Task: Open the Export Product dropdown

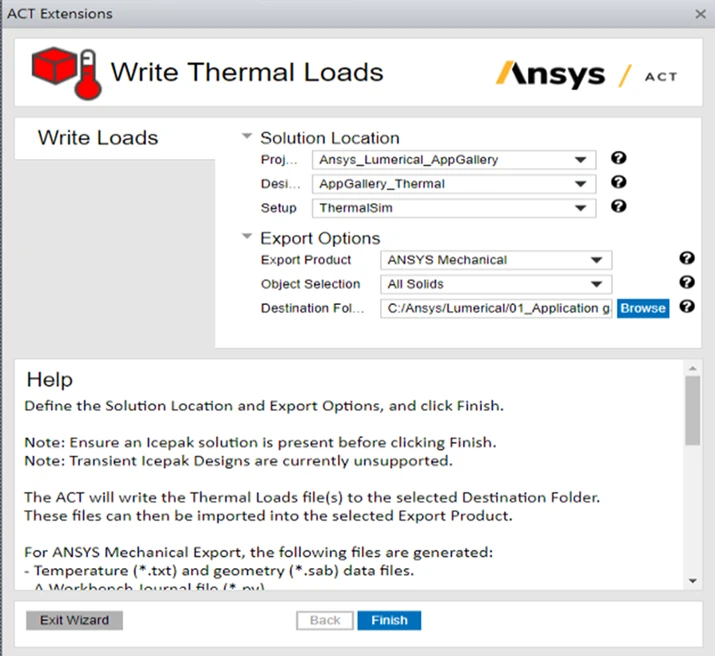Action: pos(496,260)
